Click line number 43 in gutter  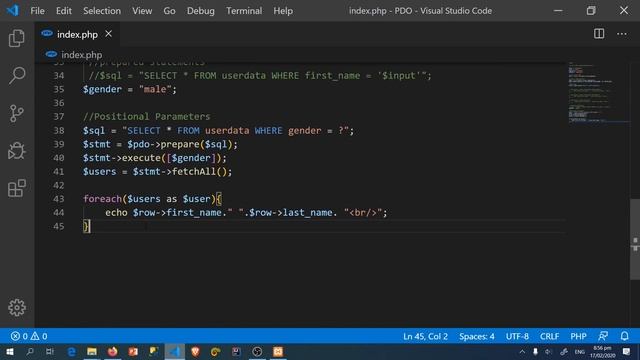[x=59, y=199]
